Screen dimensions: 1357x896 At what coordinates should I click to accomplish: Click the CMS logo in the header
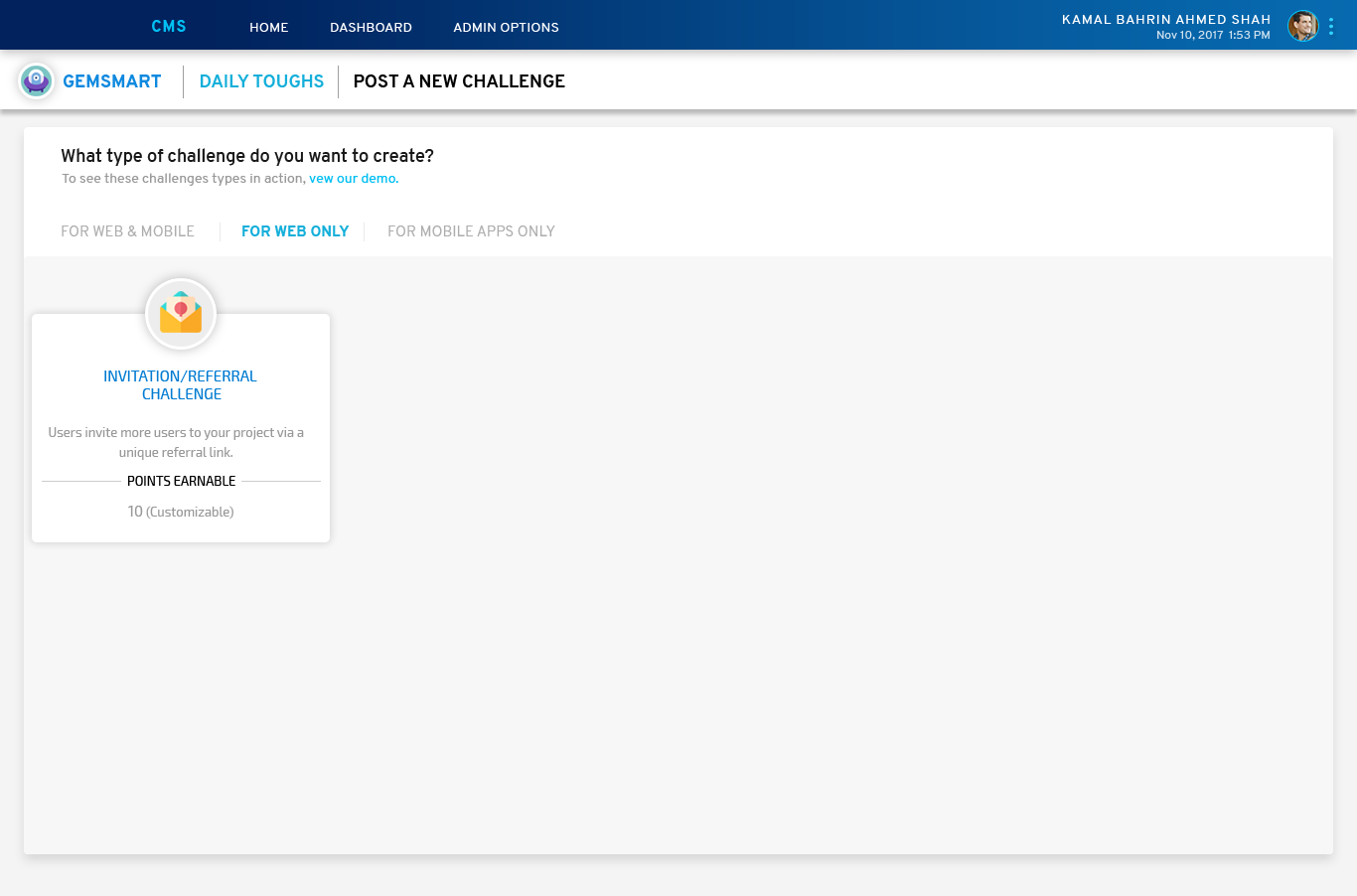tap(168, 27)
